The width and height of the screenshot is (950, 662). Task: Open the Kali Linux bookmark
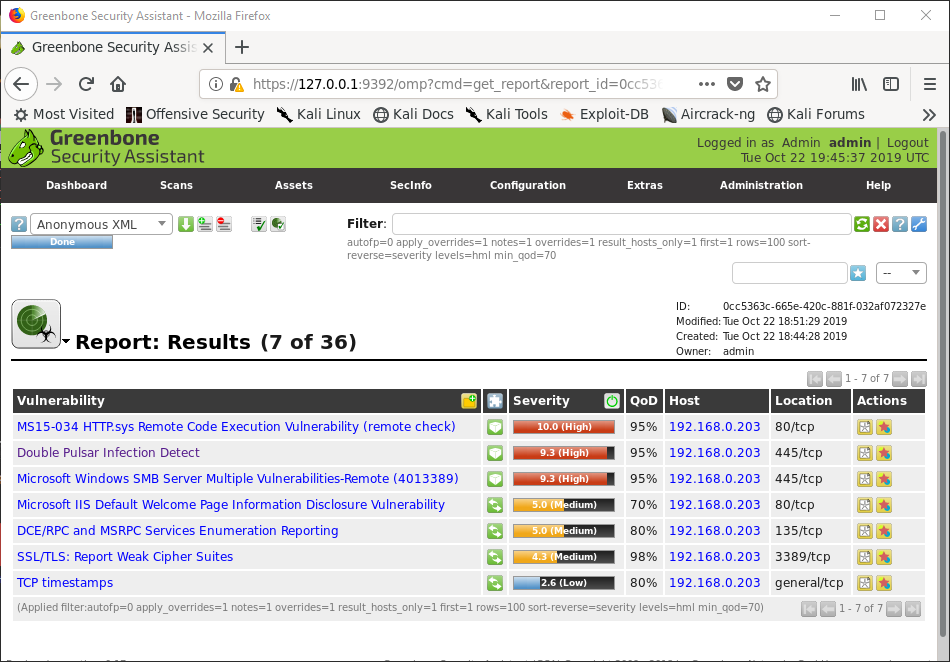(319, 114)
